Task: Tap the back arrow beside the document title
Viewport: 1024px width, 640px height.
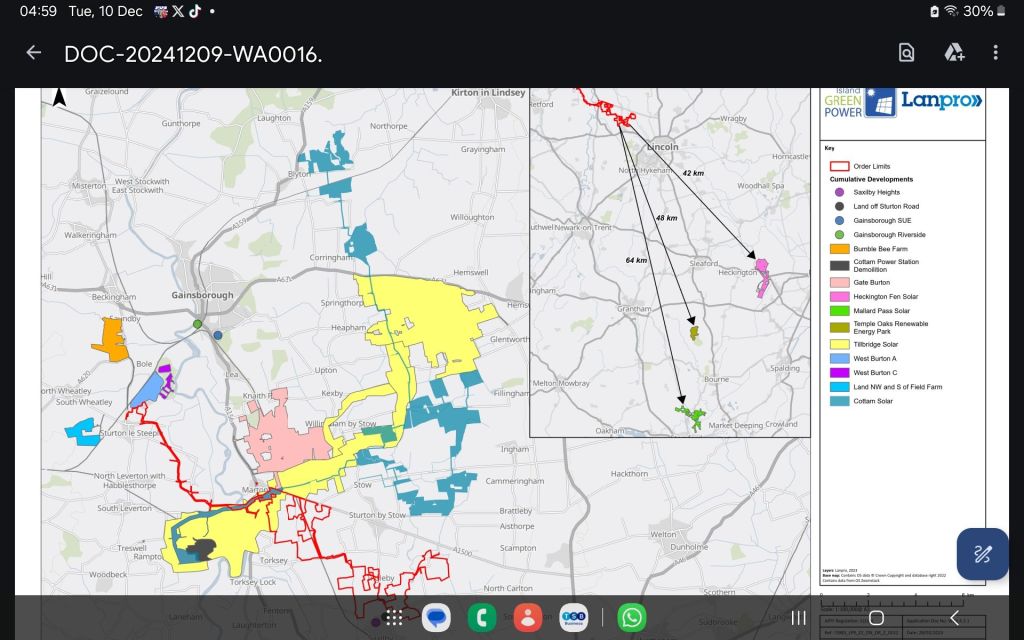Action: tap(34, 53)
